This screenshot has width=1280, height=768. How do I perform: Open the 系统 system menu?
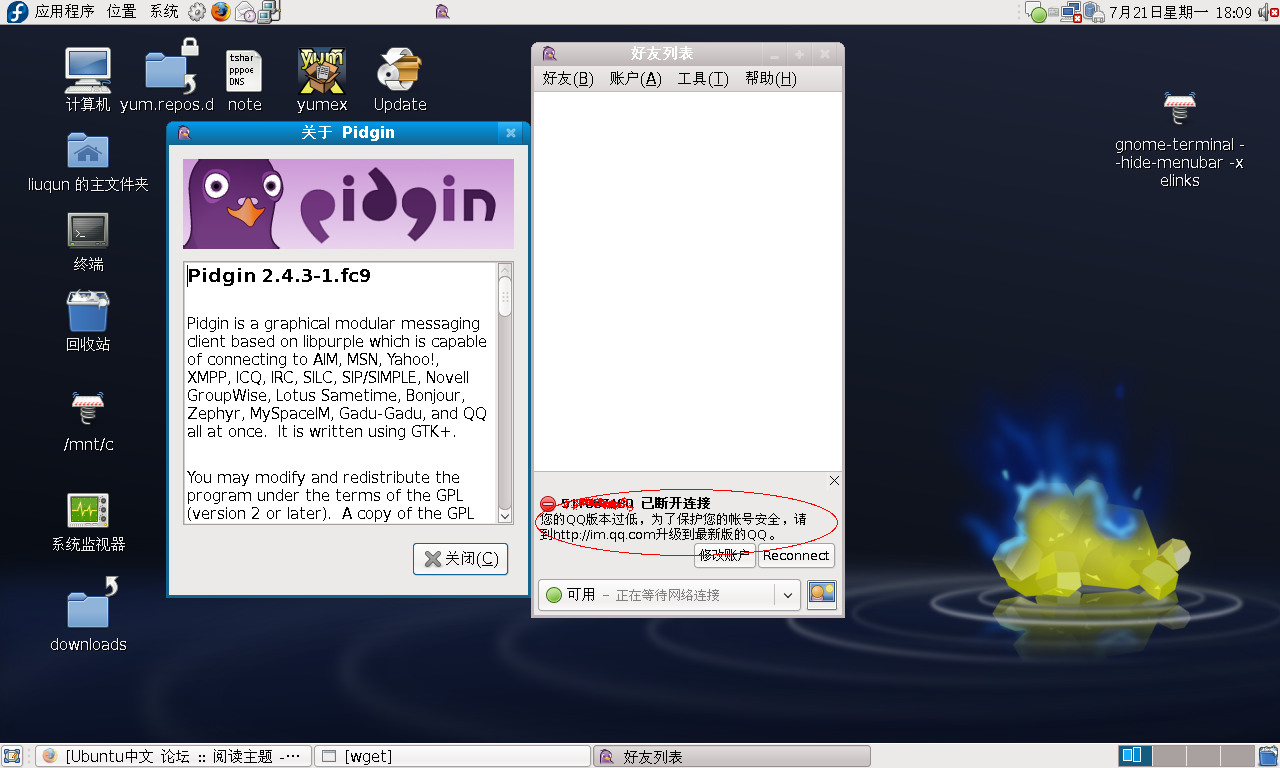pyautogui.click(x=164, y=12)
